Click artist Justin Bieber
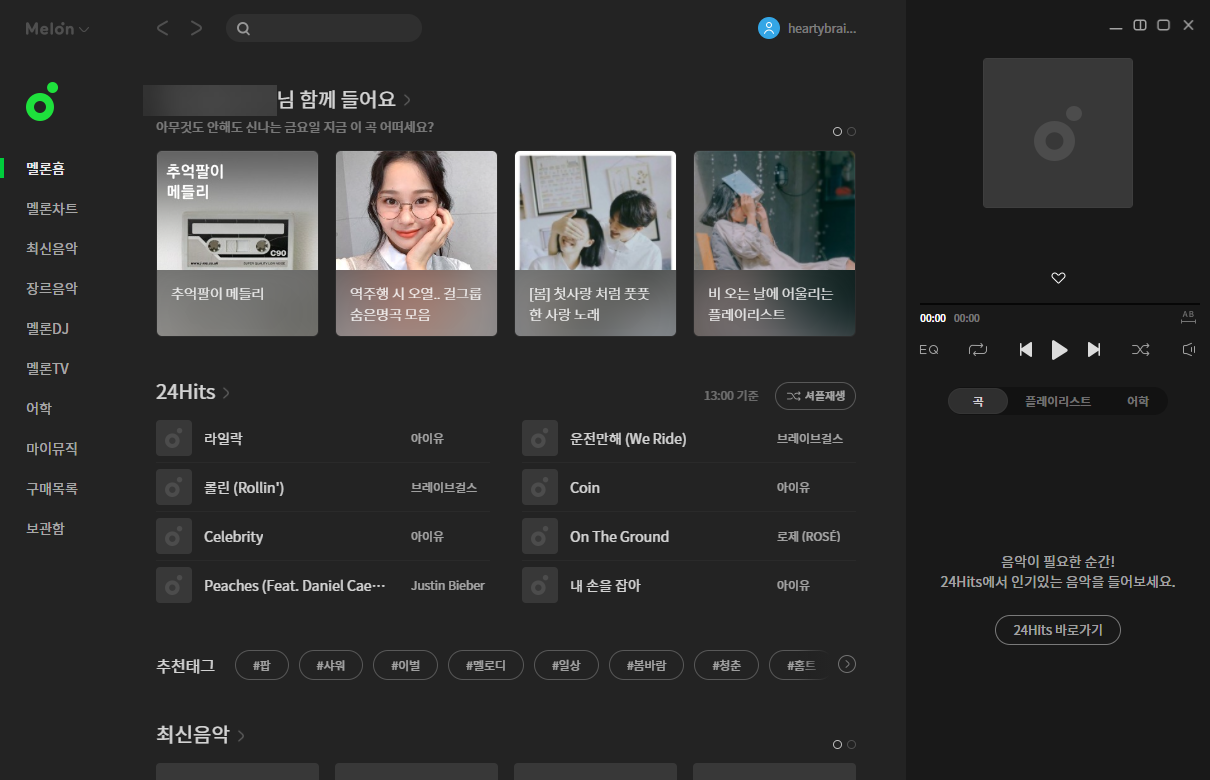 [448, 585]
